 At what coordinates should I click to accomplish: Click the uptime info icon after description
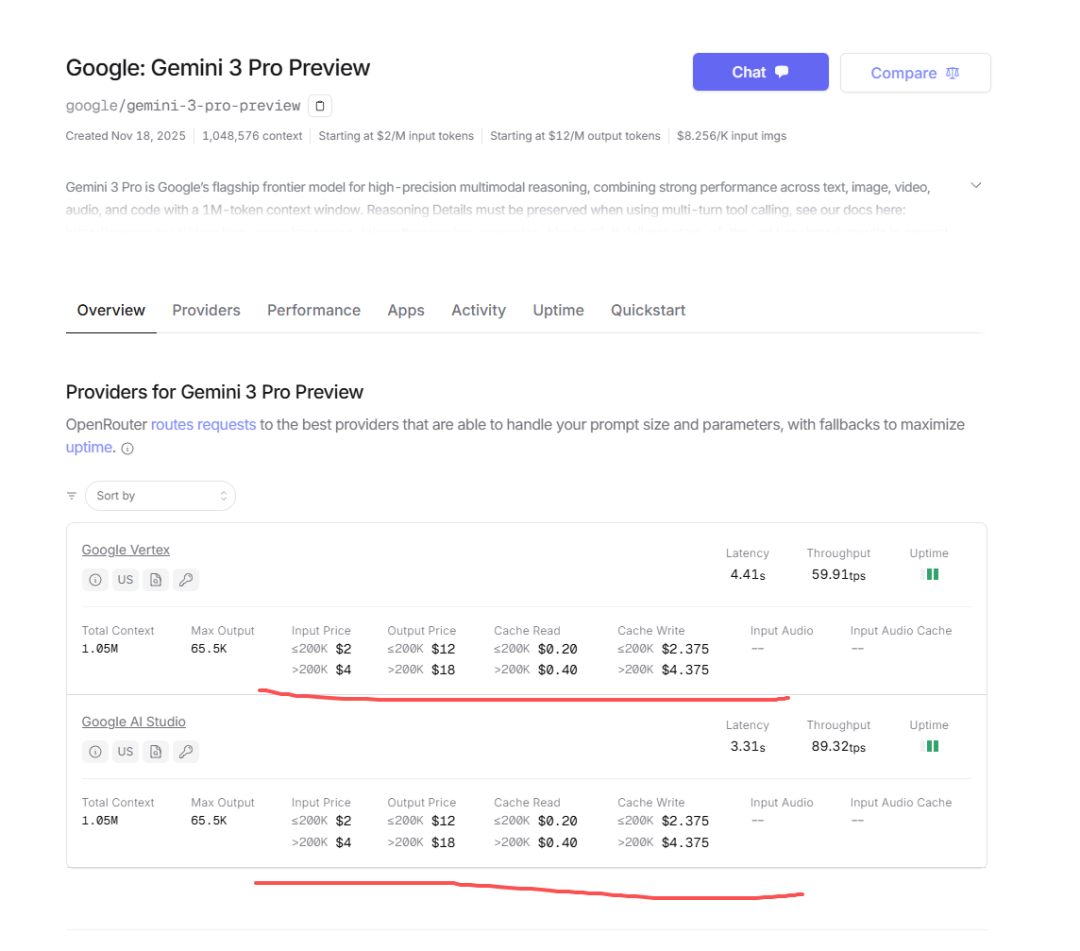(127, 449)
